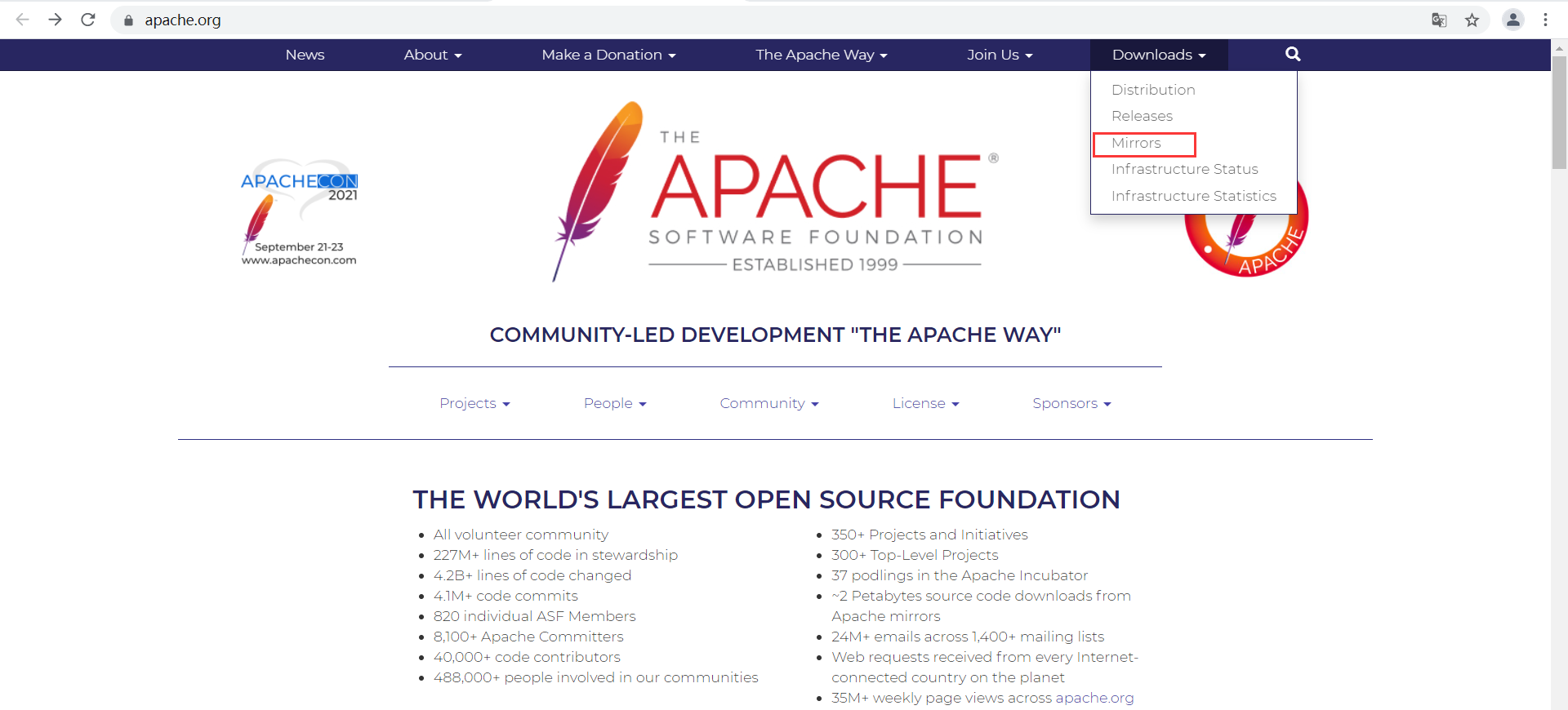Open the translate page icon
Image resolution: width=1568 pixels, height=710 pixels.
click(x=1439, y=20)
